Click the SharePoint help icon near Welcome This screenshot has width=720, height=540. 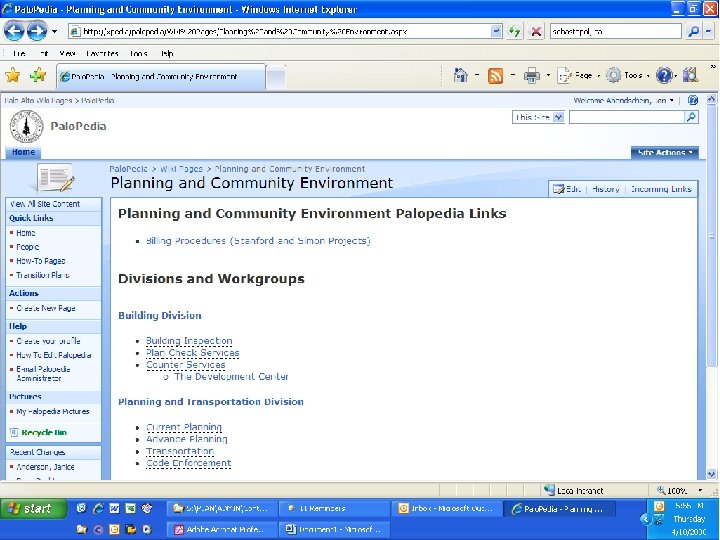coord(693,100)
